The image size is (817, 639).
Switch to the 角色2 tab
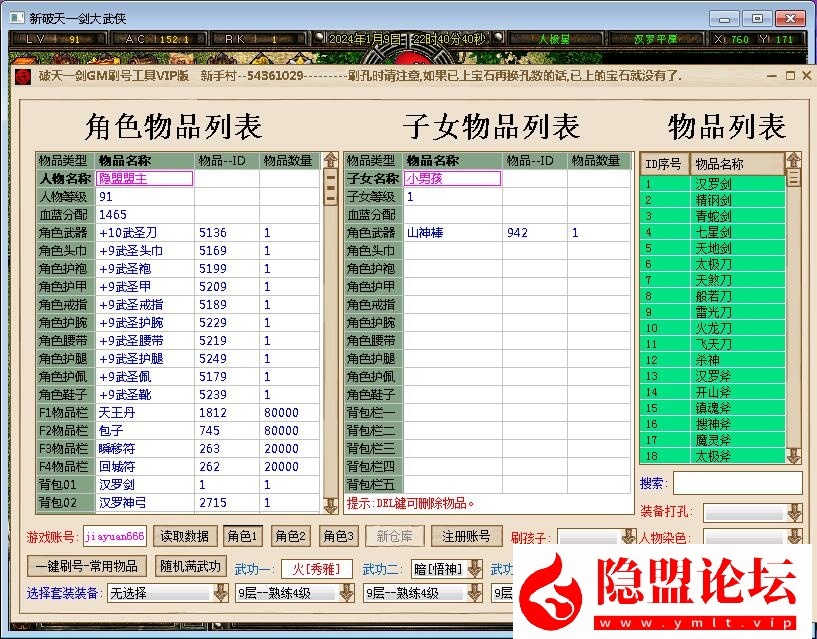tap(290, 536)
